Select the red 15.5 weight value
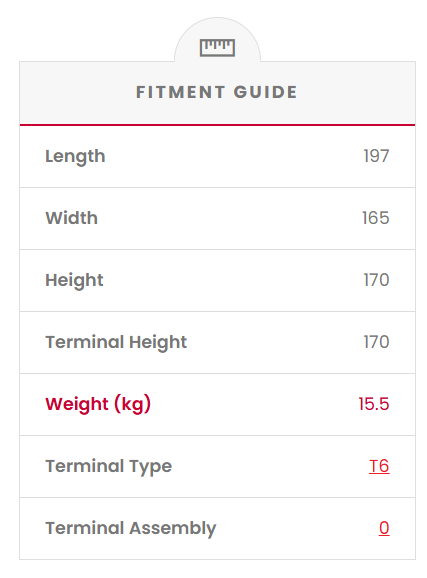Screen dimensions: 427x578 pyautogui.click(x=374, y=404)
